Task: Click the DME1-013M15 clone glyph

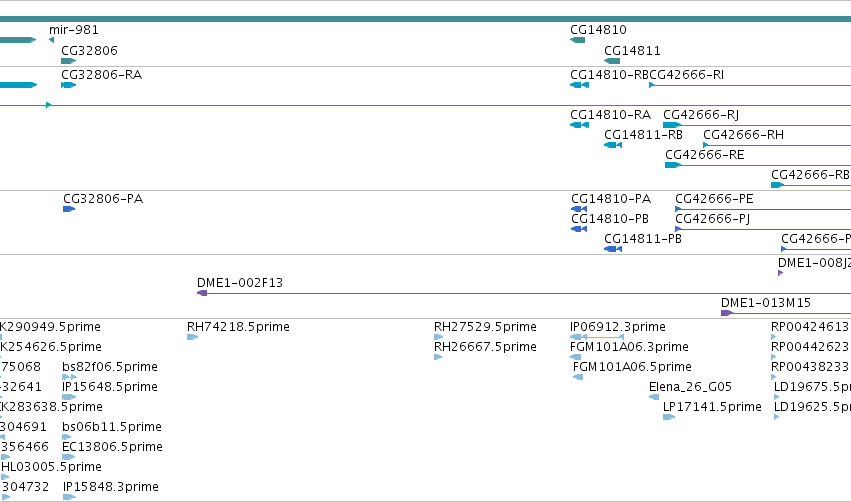Action: pyautogui.click(x=727, y=313)
